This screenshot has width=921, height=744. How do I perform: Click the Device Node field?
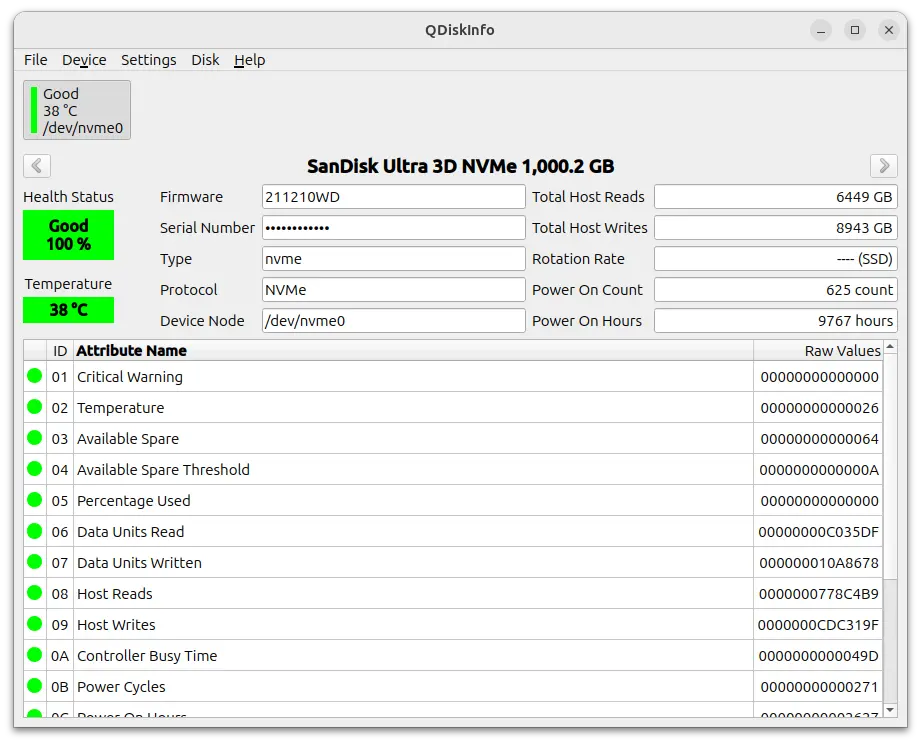[x=394, y=321]
